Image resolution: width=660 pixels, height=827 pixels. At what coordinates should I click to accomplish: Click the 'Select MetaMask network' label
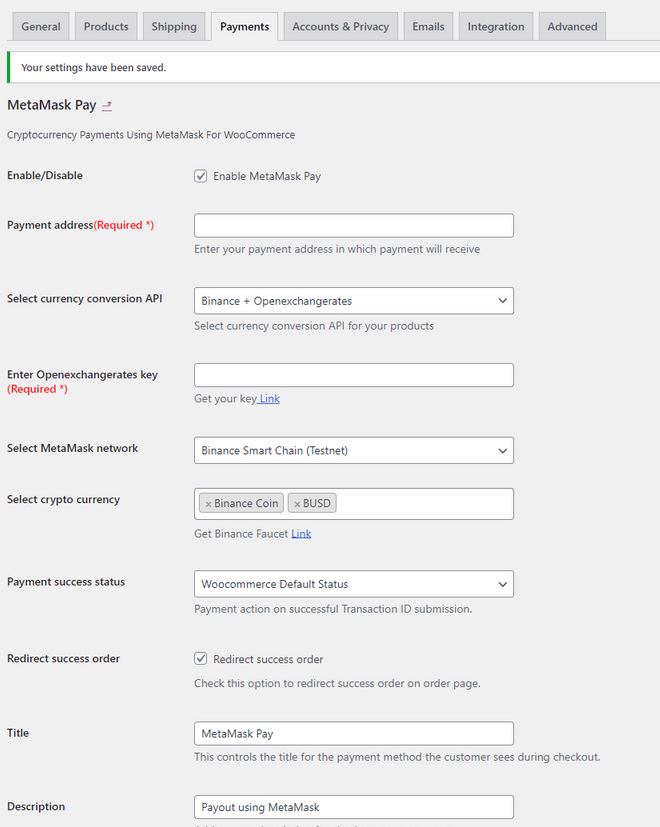(x=72, y=448)
